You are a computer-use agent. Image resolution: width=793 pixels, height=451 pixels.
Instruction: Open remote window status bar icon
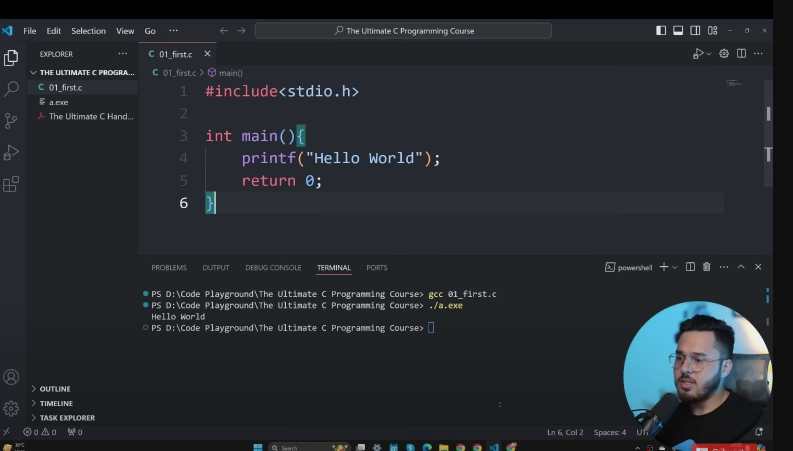point(7,432)
